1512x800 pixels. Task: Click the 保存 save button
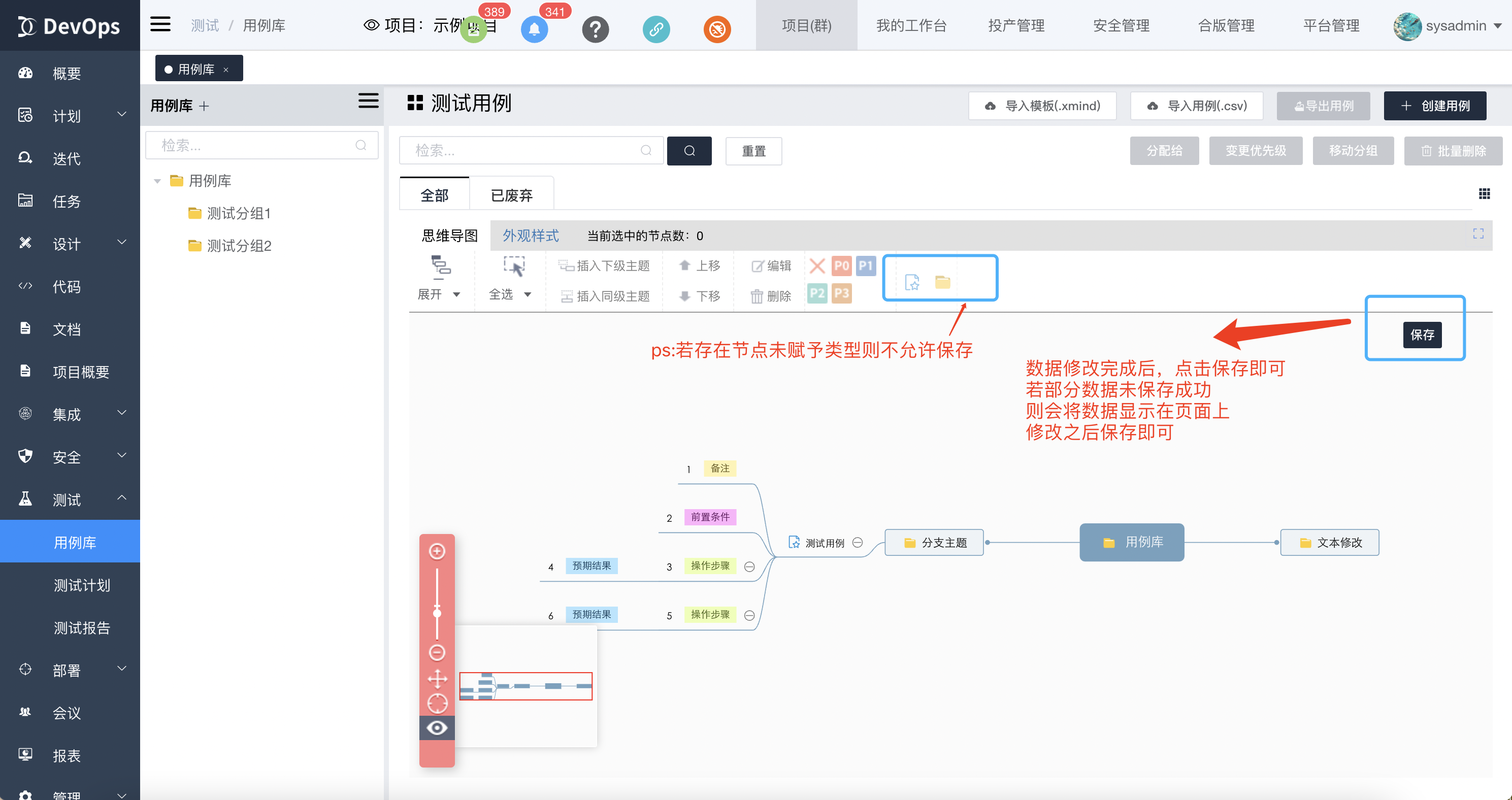click(x=1422, y=335)
